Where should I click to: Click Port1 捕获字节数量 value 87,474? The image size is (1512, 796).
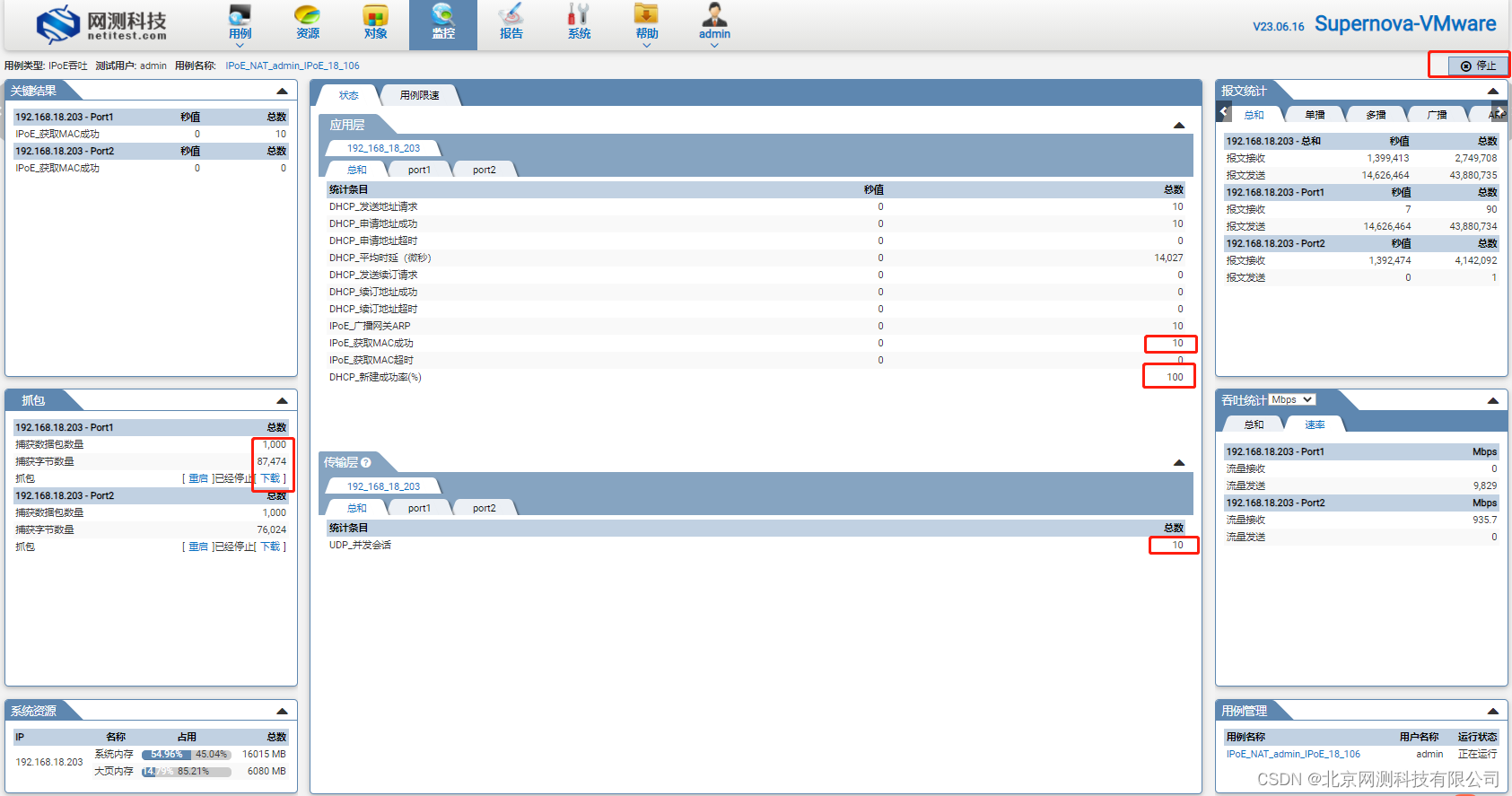(272, 461)
